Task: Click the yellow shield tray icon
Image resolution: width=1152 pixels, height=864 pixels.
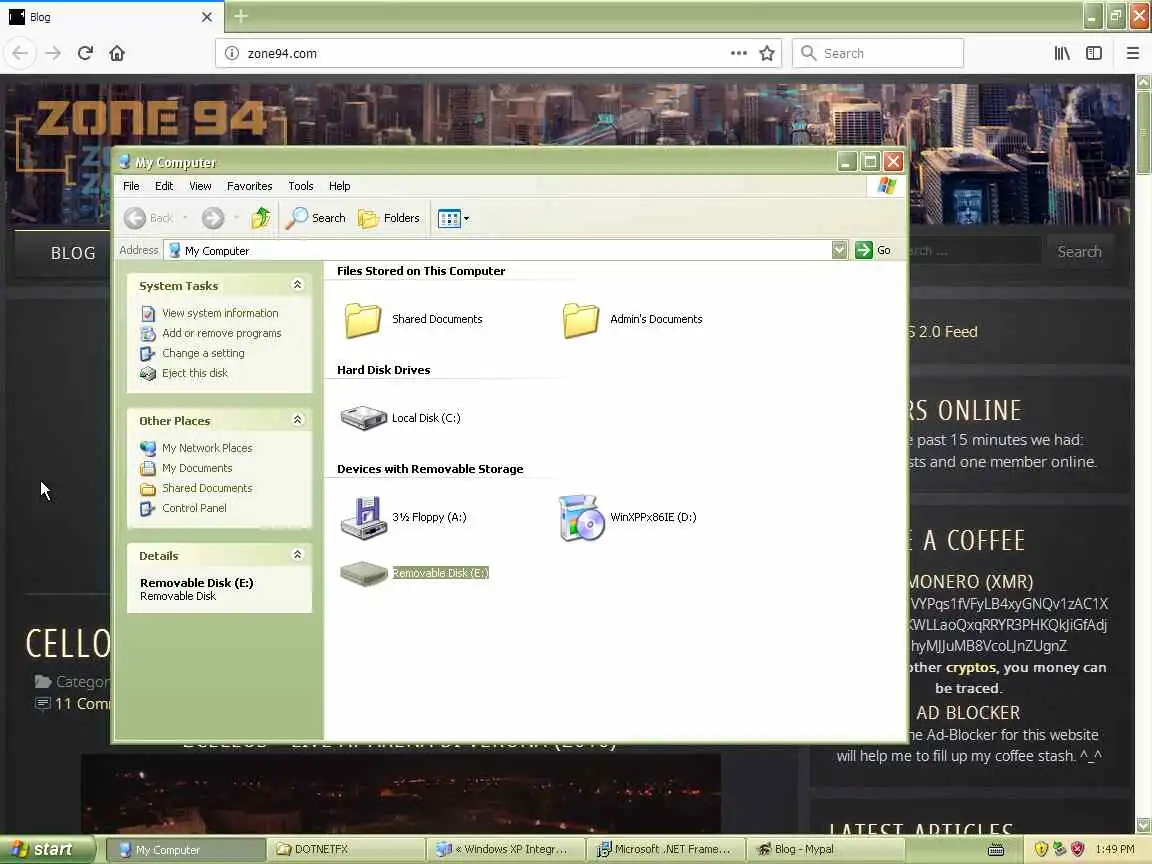Action: click(1040, 849)
